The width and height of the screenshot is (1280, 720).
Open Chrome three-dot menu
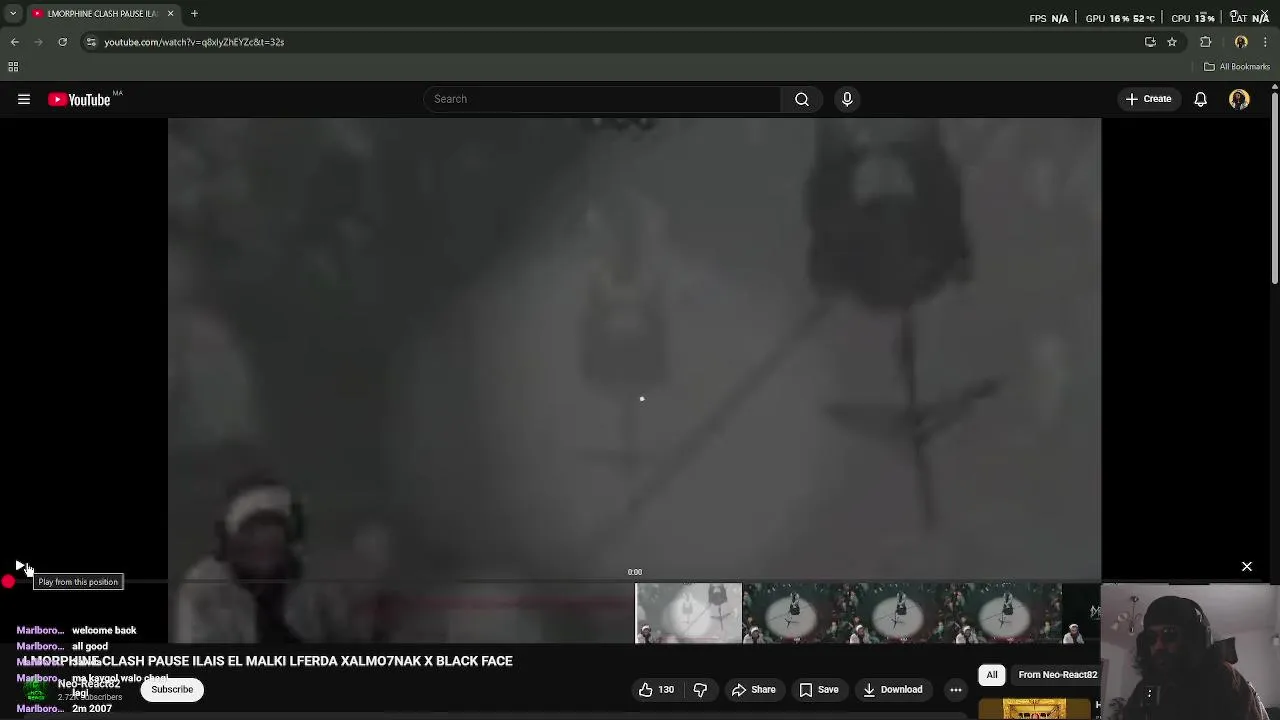click(x=1265, y=42)
